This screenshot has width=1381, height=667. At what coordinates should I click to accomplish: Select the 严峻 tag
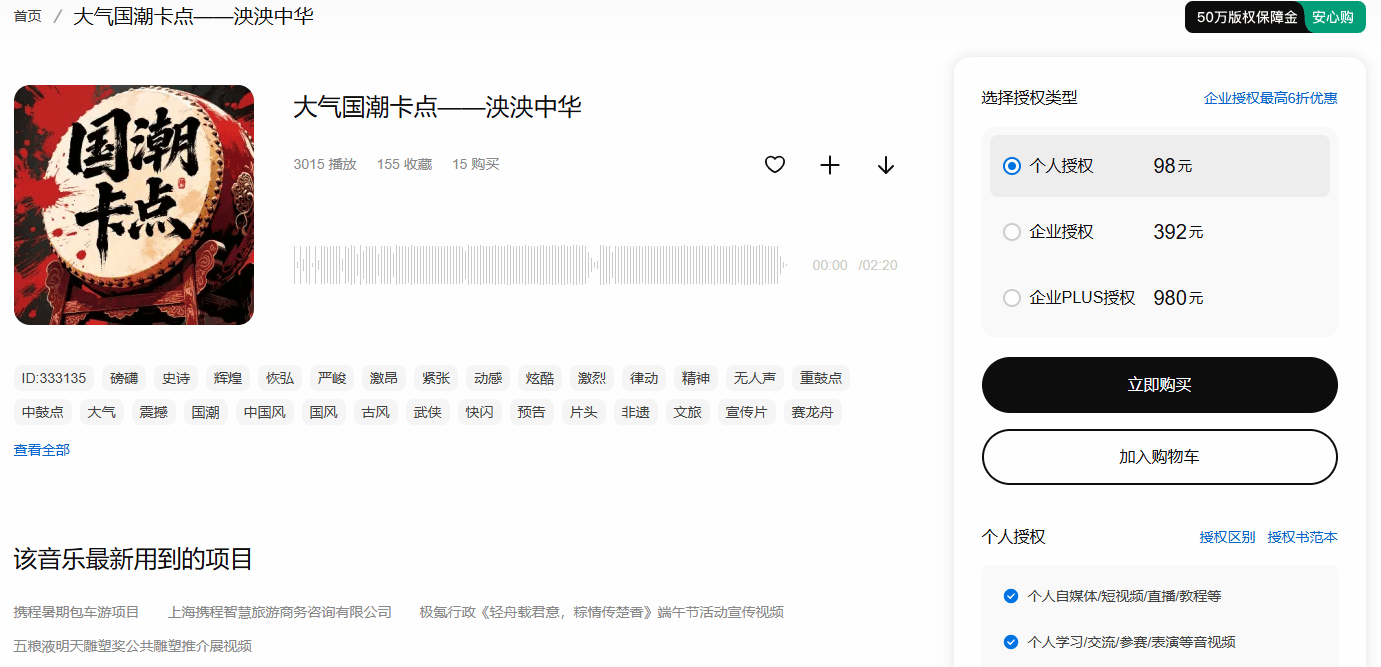(x=332, y=378)
